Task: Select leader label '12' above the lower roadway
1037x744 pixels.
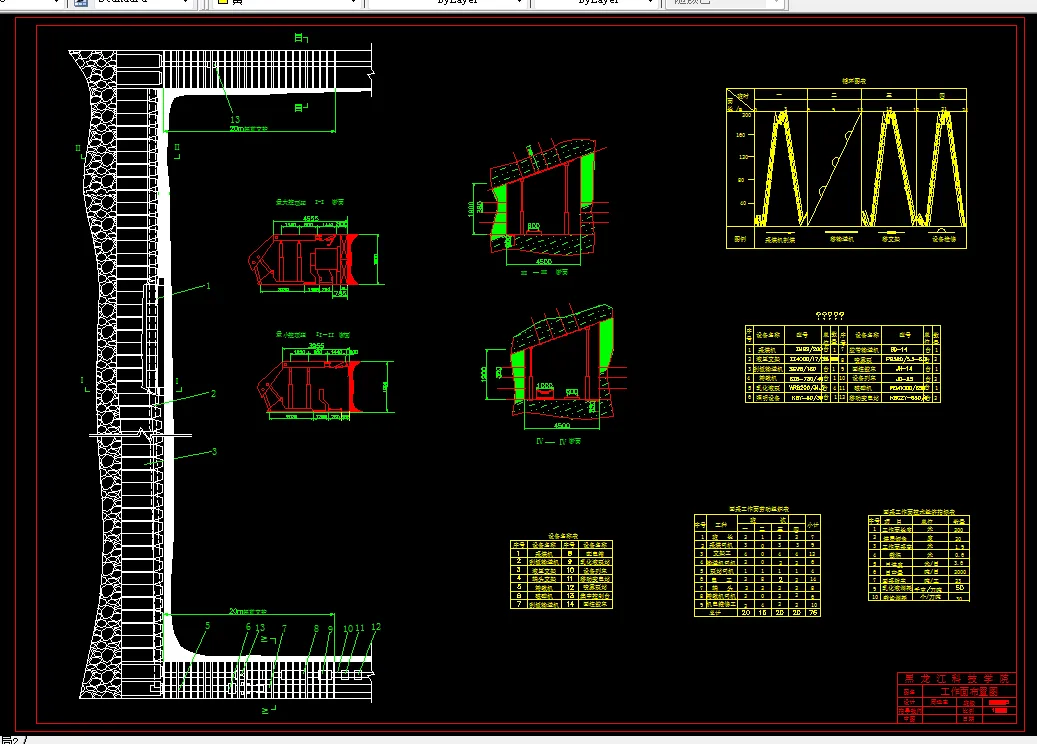Action: pos(376,627)
